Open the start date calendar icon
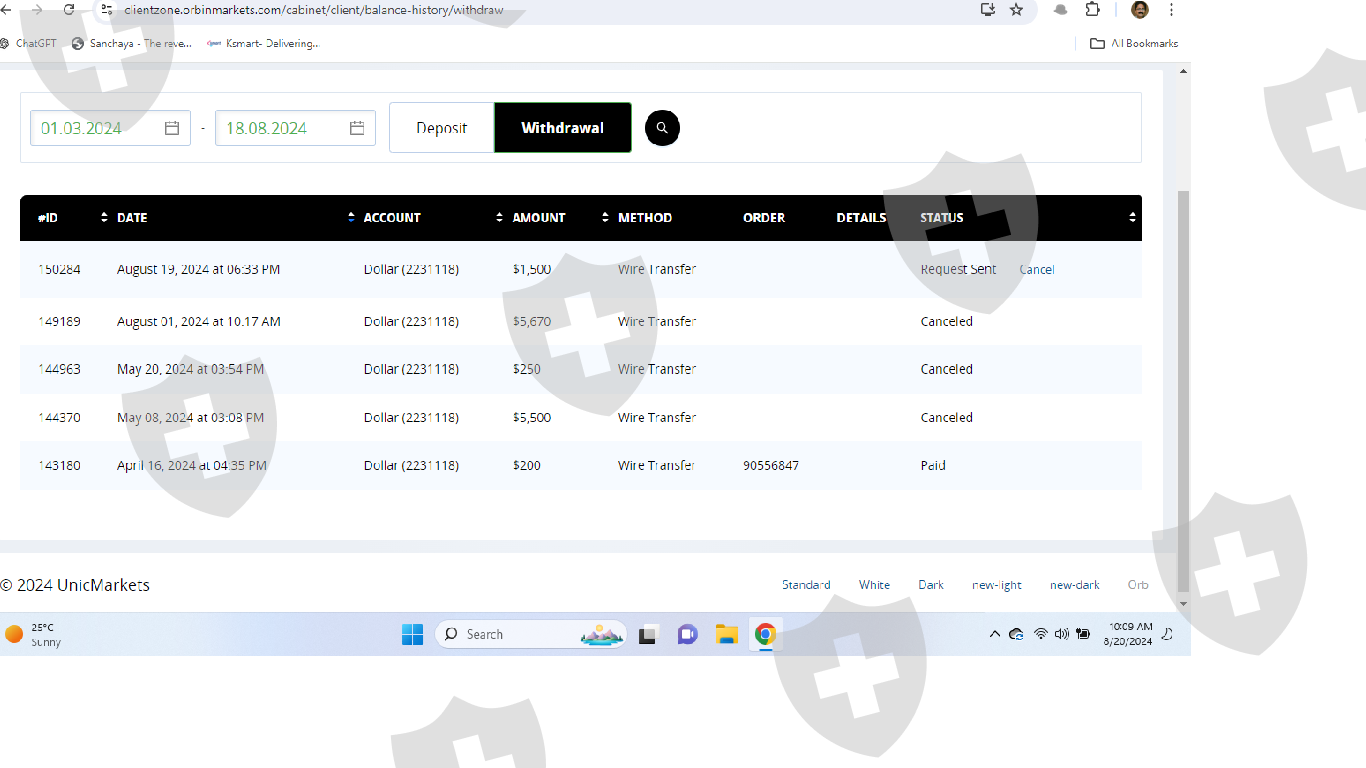Screen dimensions: 1366x768 click(x=172, y=128)
